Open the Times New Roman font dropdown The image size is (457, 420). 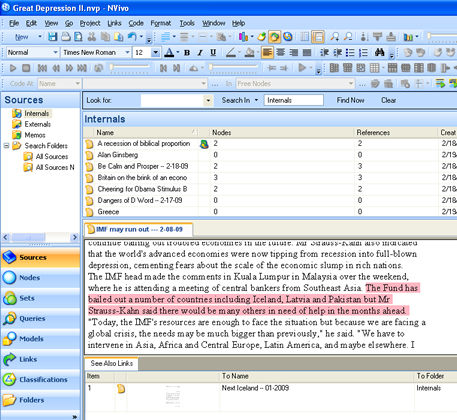pos(127,52)
